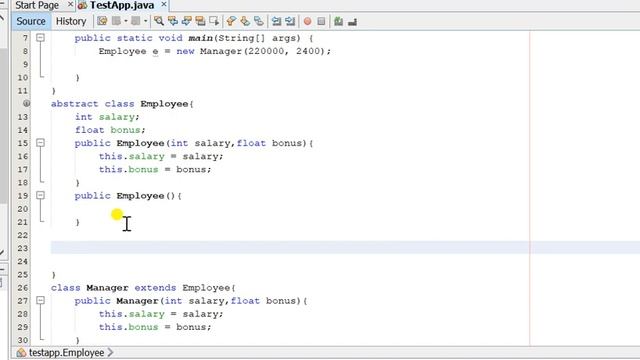Screen dimensions: 640x360
Task: Click the left panel vertical scrollbar
Action: (x=3, y=127)
